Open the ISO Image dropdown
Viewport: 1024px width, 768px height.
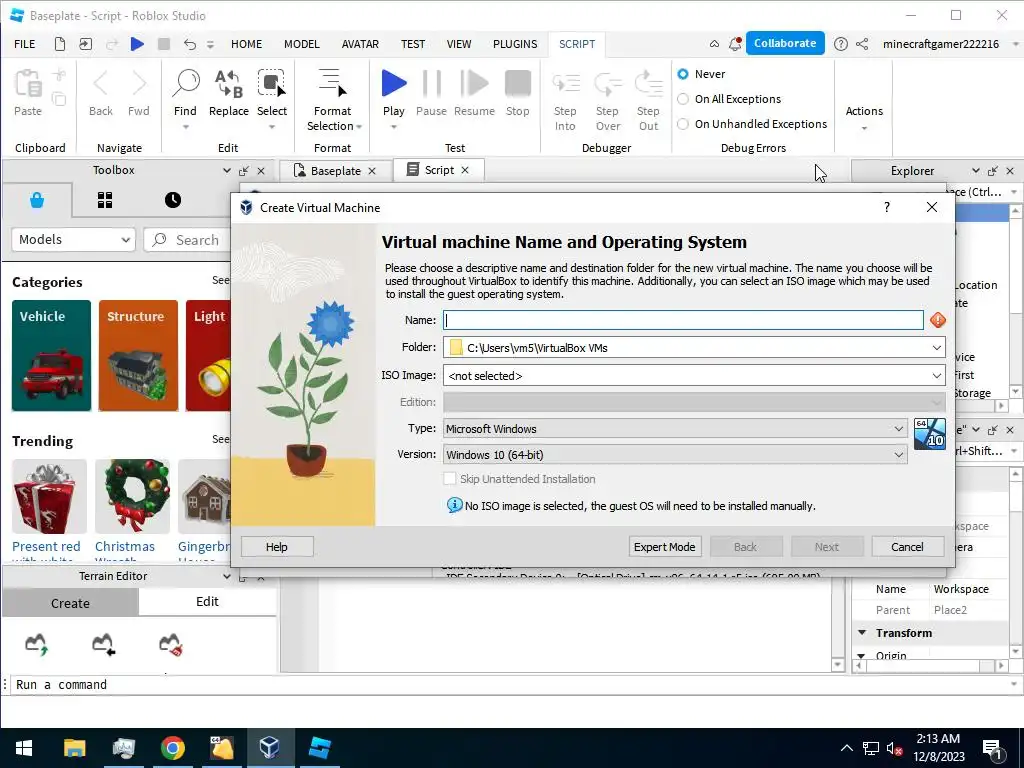(x=936, y=376)
